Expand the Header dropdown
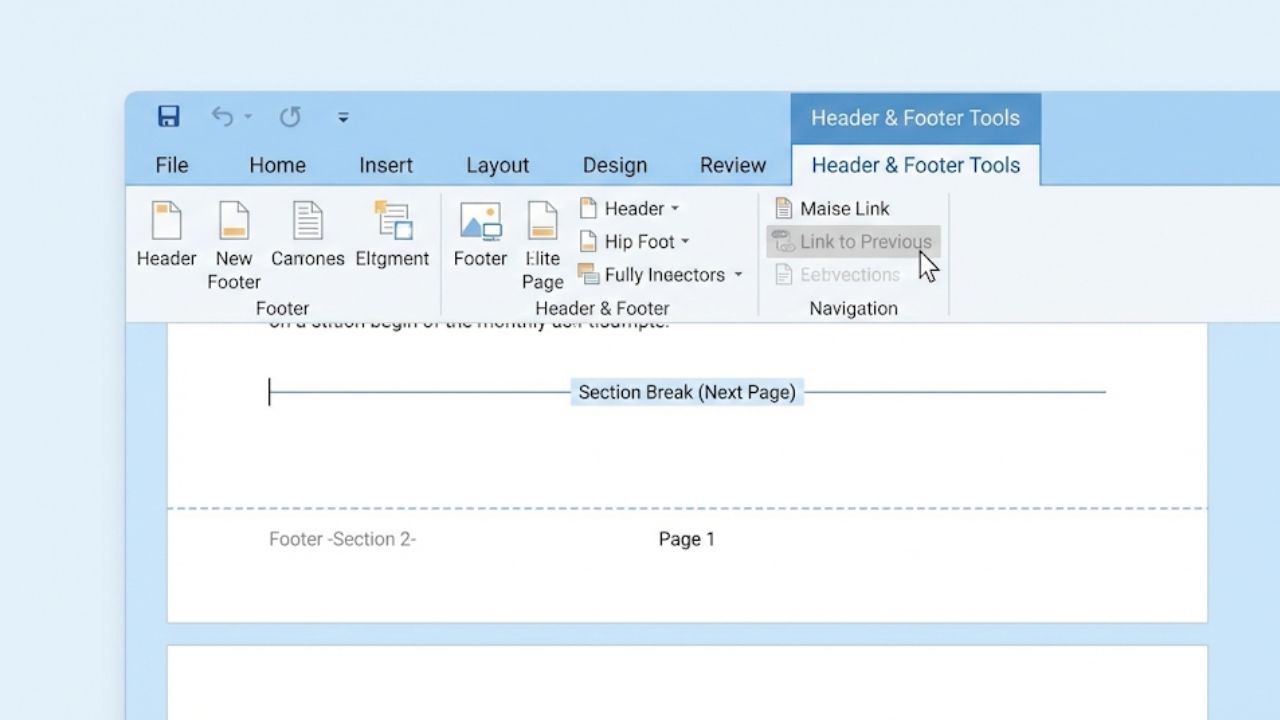 630,208
